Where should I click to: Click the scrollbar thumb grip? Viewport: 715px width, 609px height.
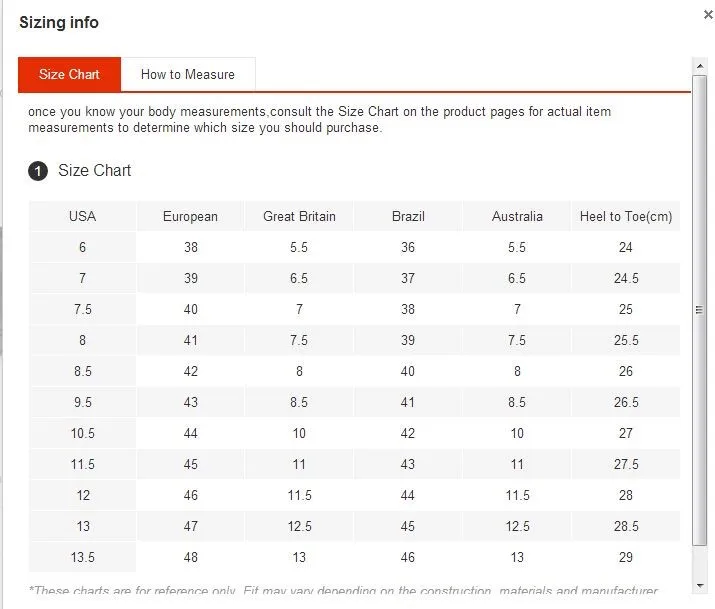[699, 310]
